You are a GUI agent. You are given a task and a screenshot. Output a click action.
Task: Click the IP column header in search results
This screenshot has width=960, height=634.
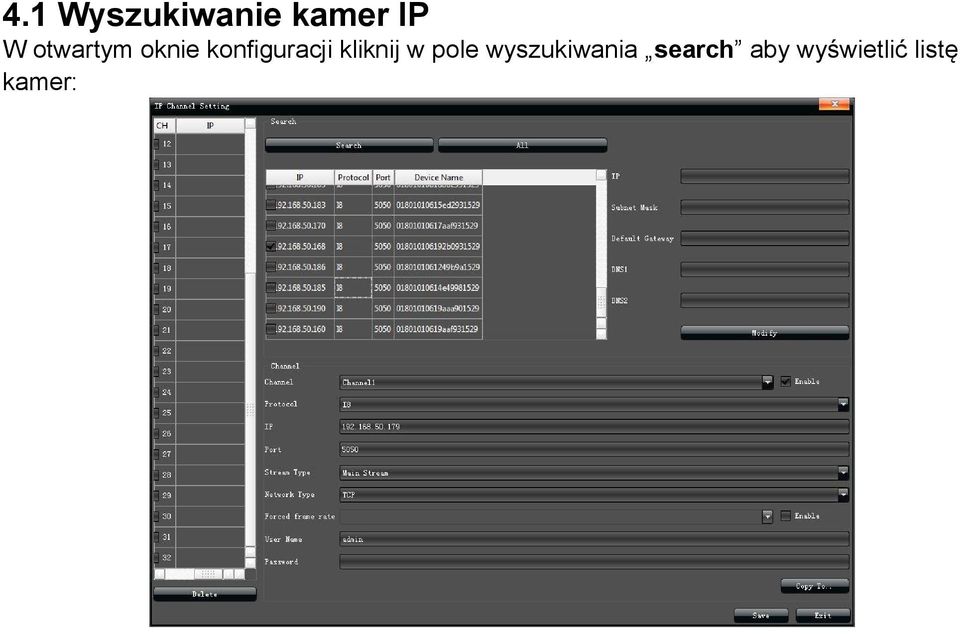pos(300,177)
